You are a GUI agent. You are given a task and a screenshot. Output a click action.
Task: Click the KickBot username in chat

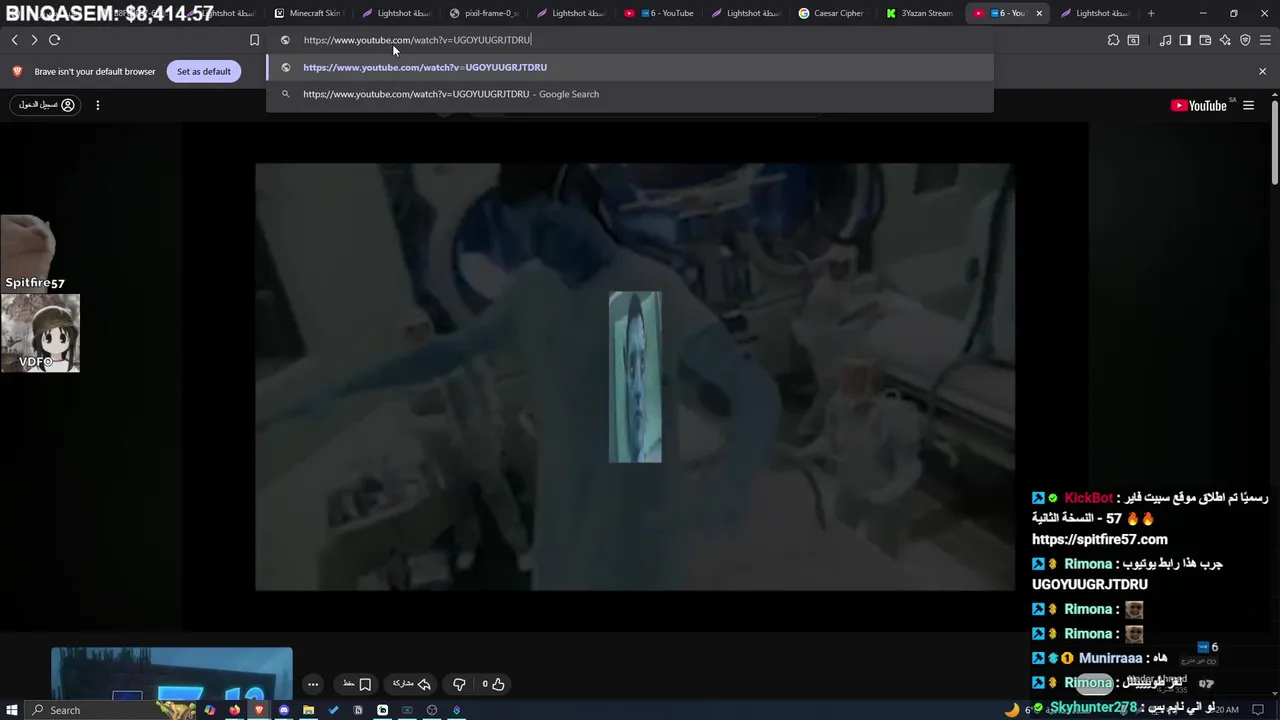(1088, 497)
